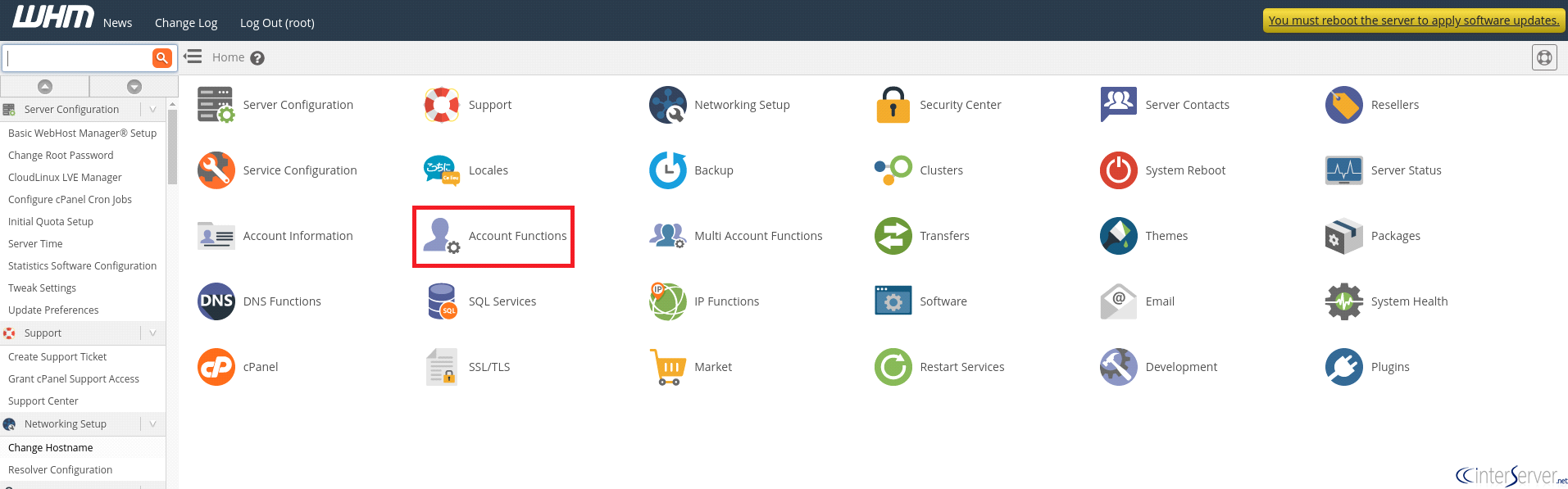Click the support lifebuoy icon at top right
This screenshot has height=489, width=1568.
pos(1544,58)
